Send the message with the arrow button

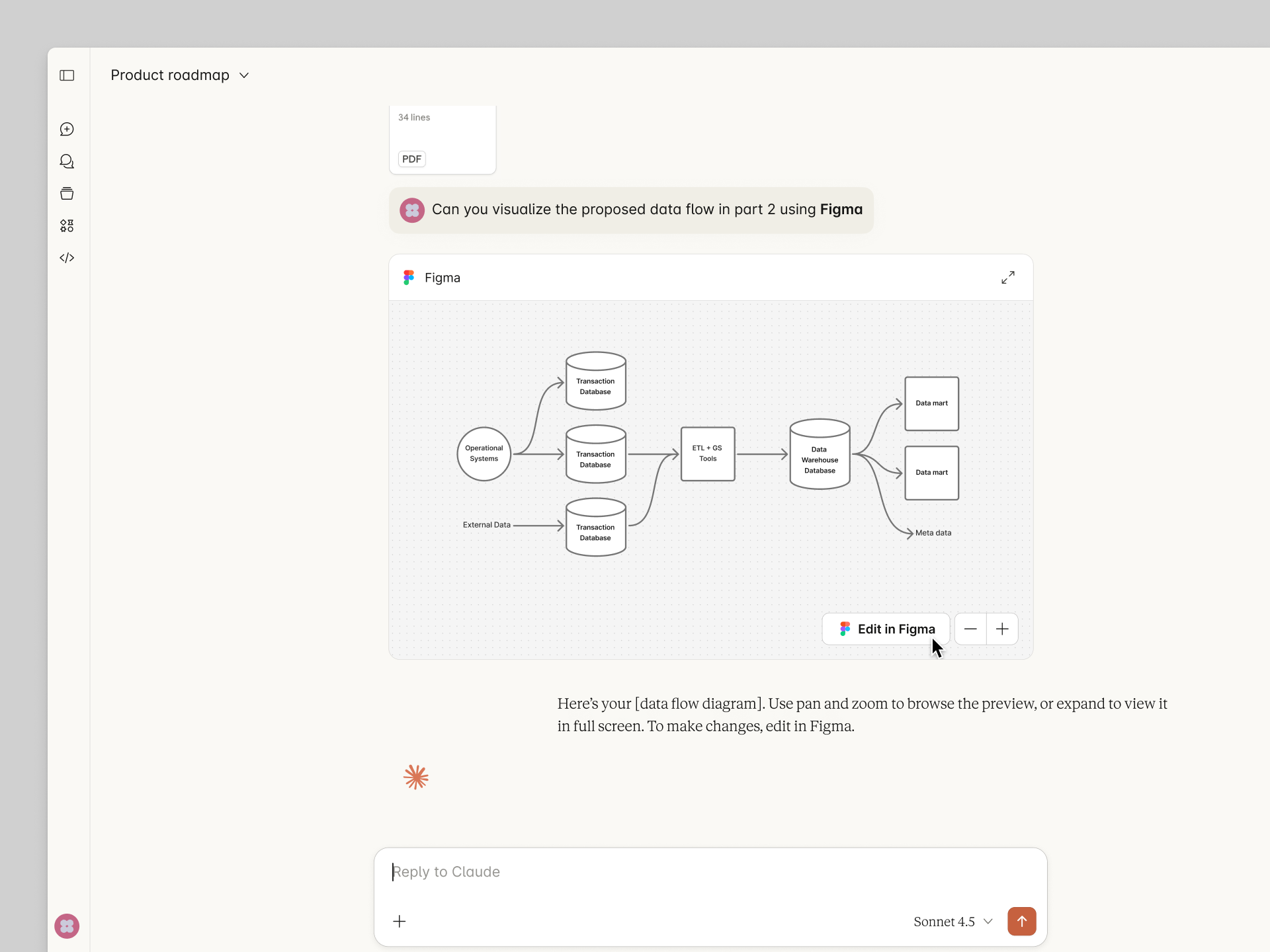pos(1021,921)
